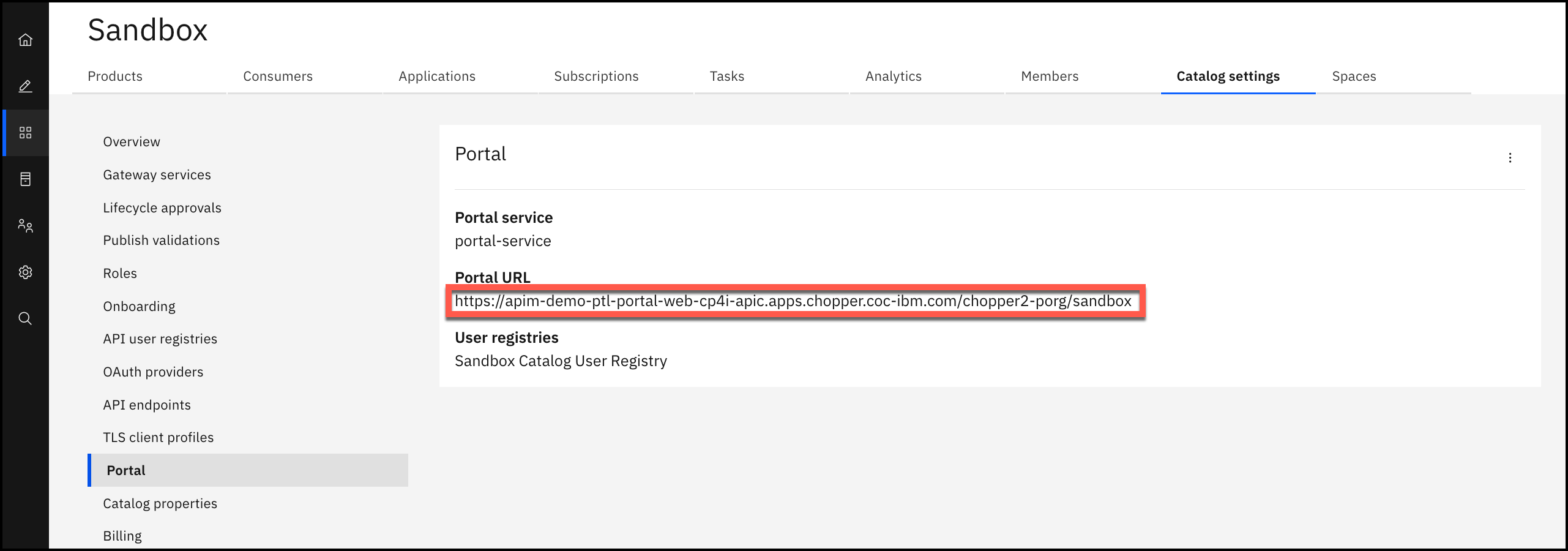The width and height of the screenshot is (1568, 551).
Task: Open Gateway services settings
Action: click(x=248, y=175)
